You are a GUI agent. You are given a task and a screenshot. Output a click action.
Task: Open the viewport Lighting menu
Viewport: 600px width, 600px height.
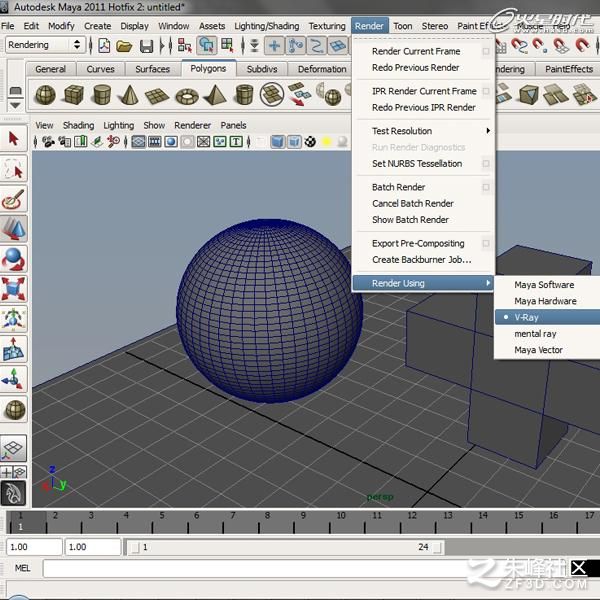point(119,125)
